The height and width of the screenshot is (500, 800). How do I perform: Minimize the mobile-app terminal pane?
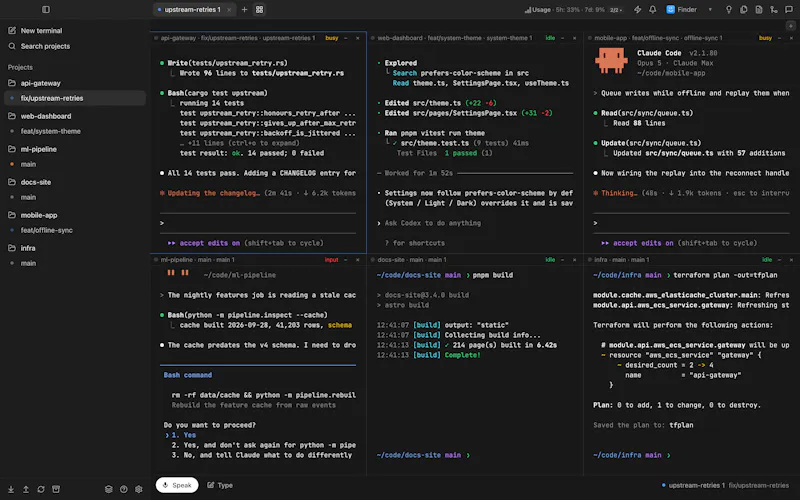779,38
